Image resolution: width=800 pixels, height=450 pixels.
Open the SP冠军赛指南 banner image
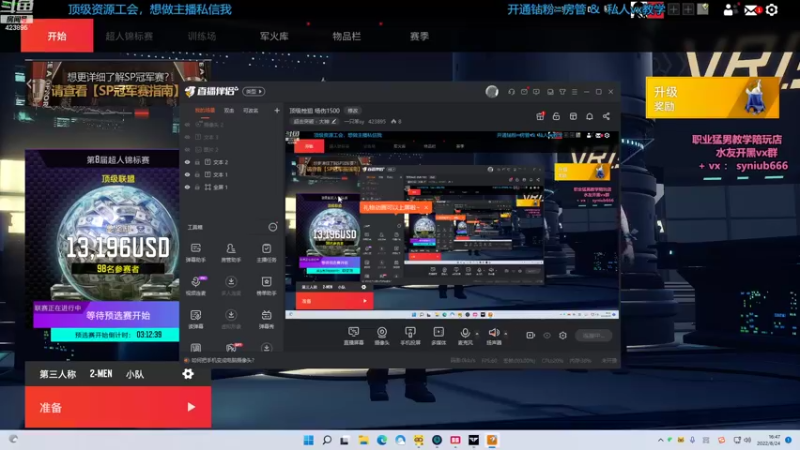point(118,84)
